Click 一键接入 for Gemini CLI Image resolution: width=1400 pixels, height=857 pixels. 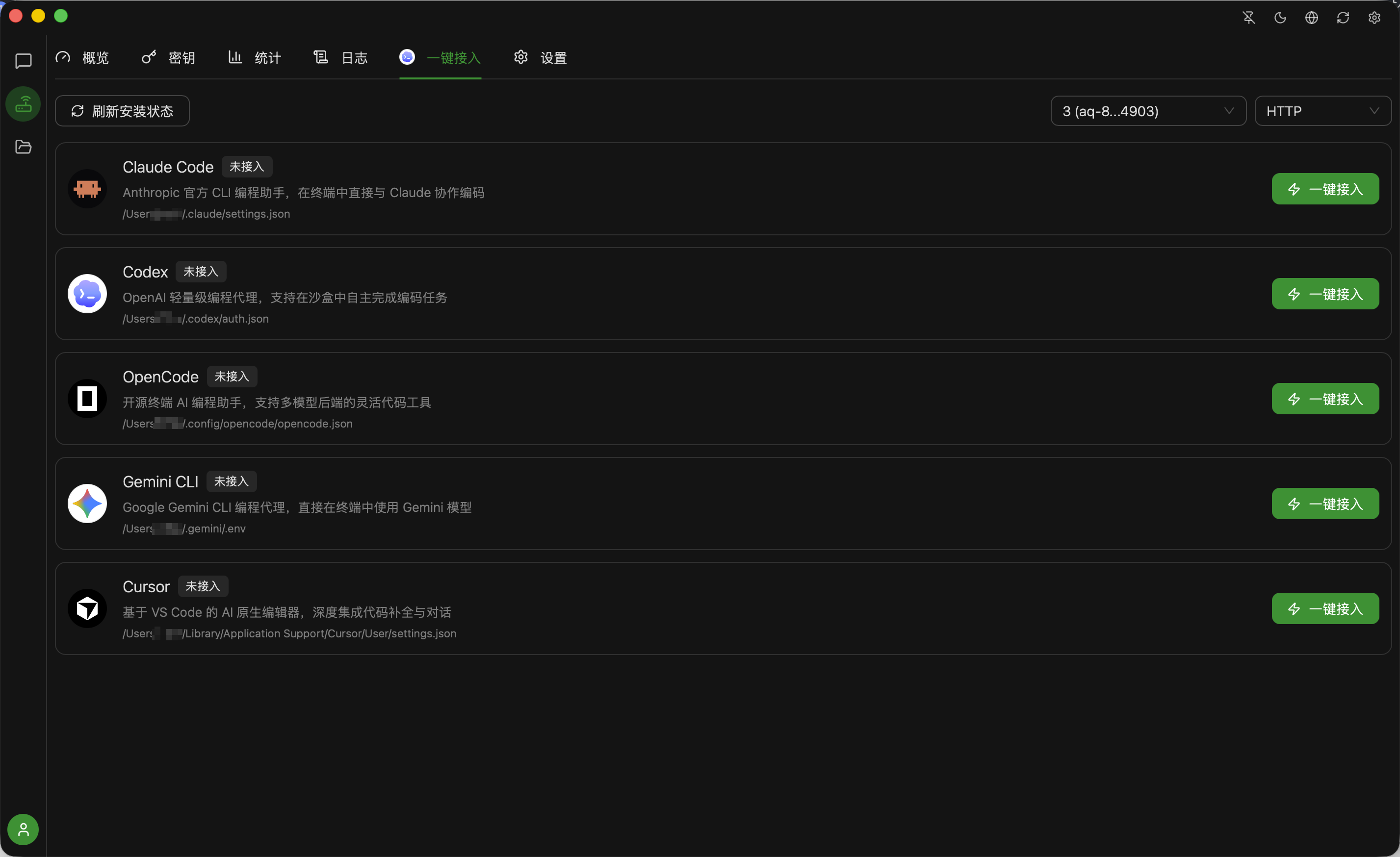click(1324, 503)
